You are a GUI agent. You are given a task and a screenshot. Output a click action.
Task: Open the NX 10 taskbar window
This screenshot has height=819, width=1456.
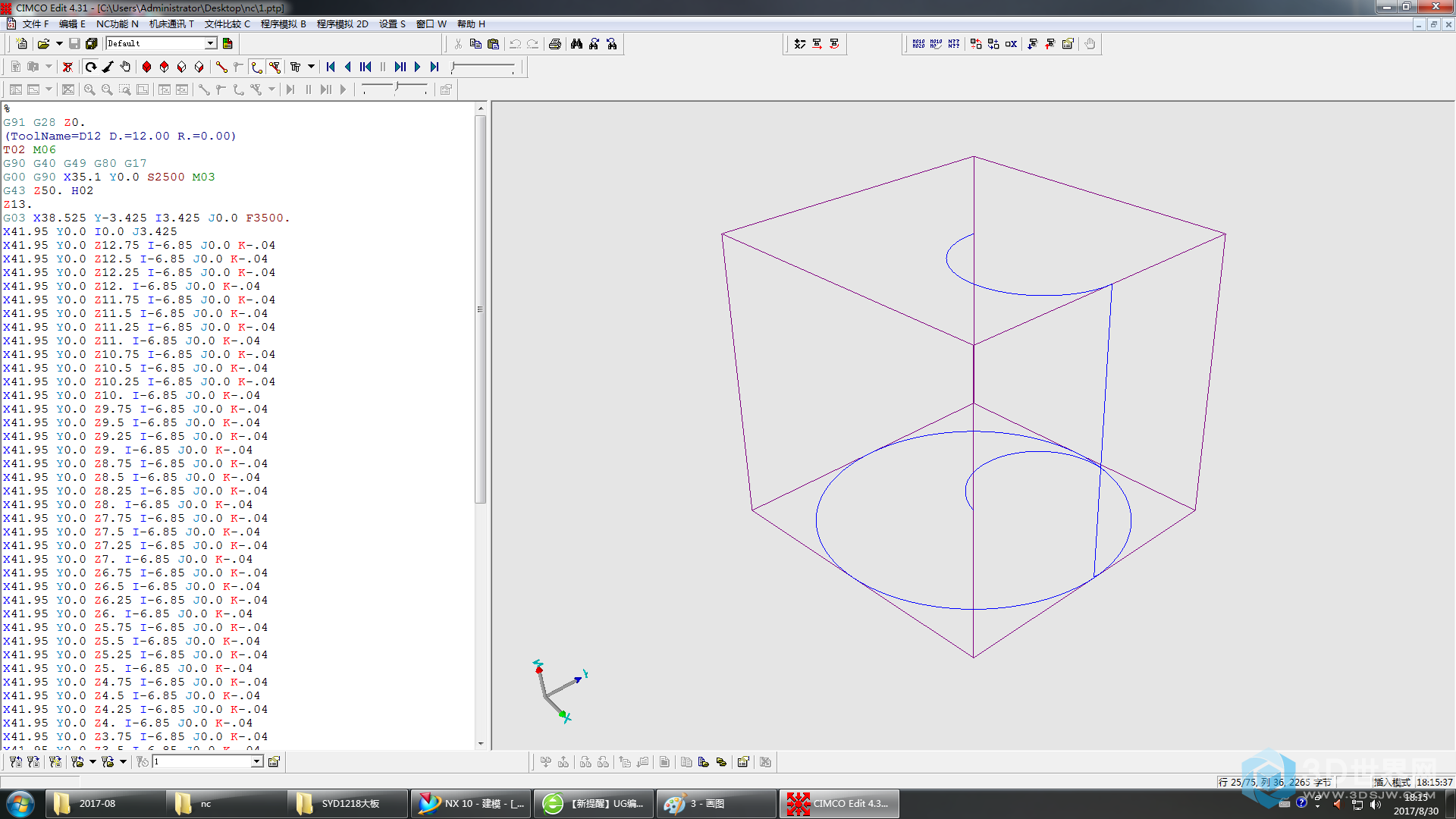coord(470,804)
